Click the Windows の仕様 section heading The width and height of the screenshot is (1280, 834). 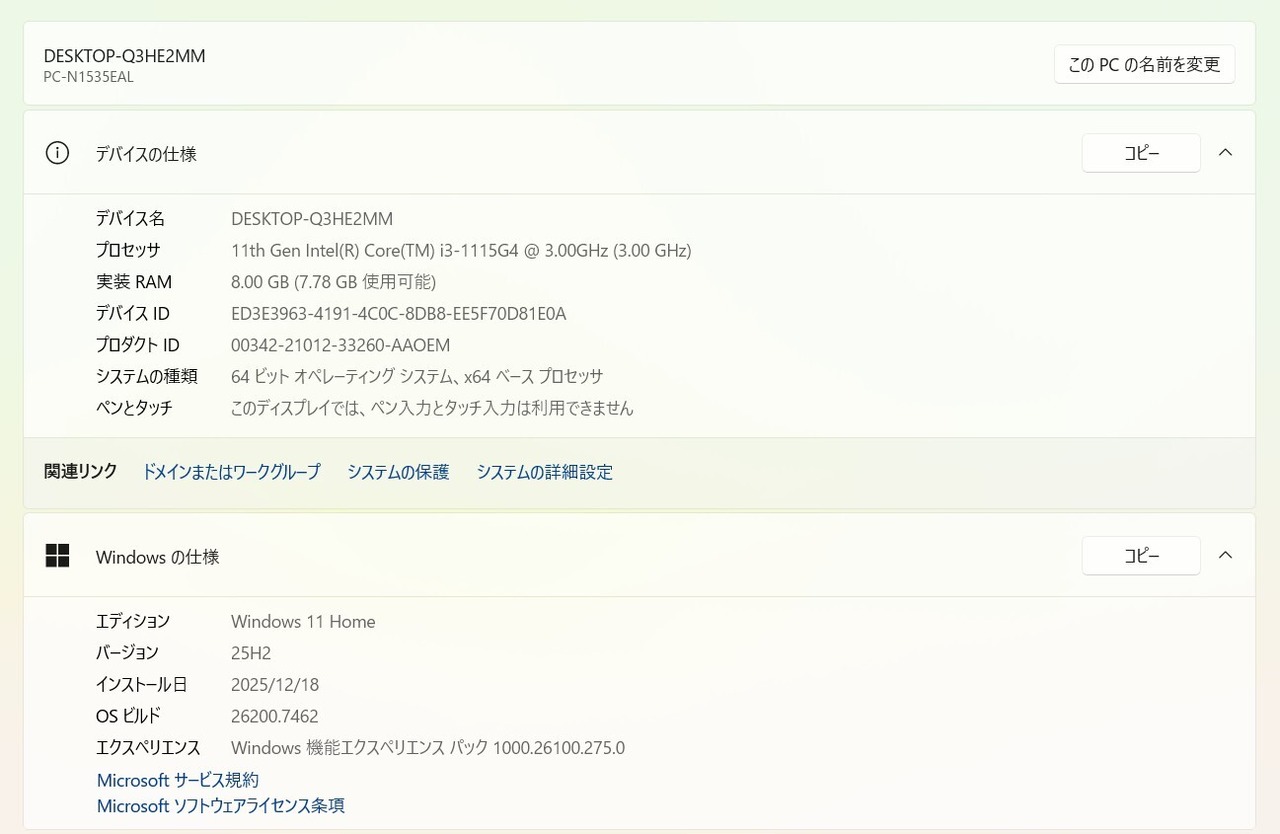click(x=157, y=557)
